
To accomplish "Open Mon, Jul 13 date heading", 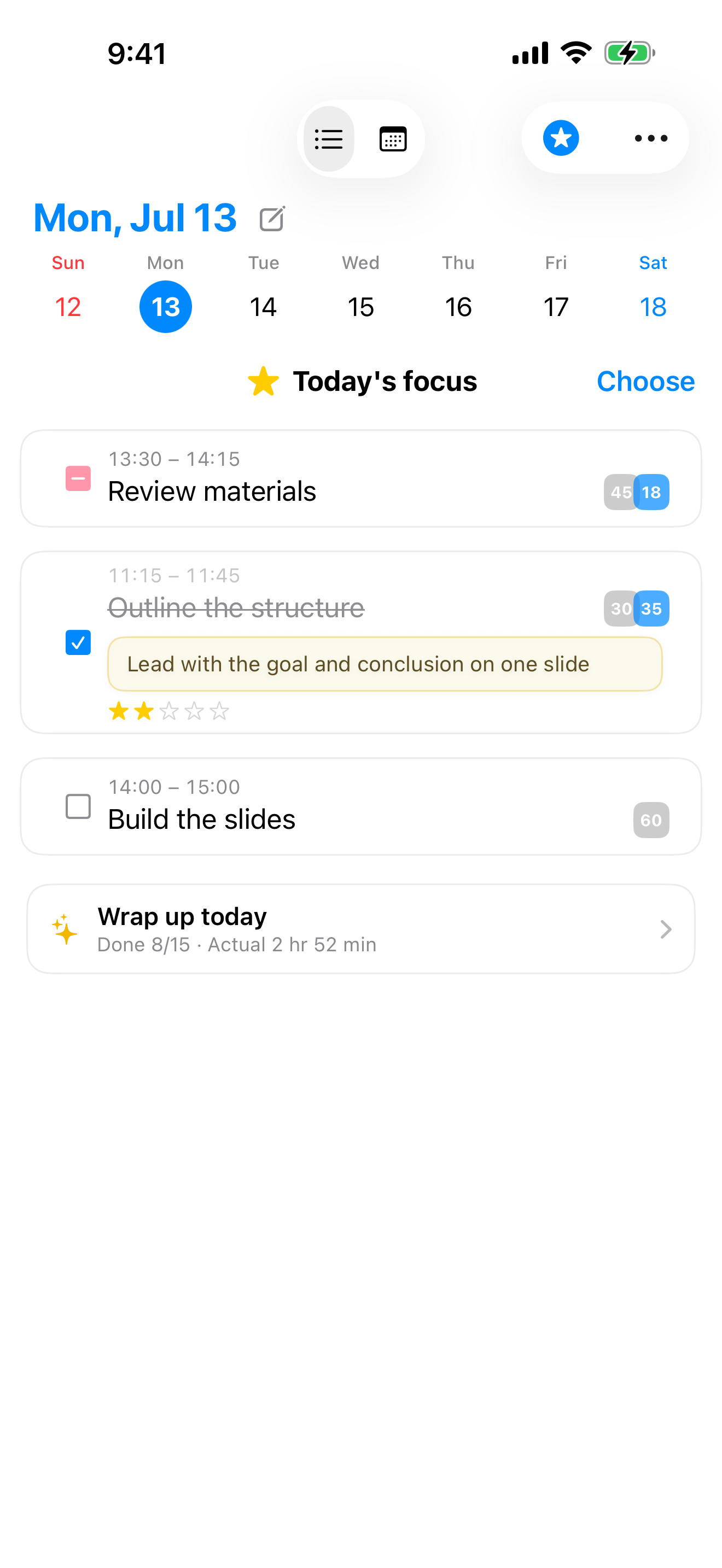I will click(135, 218).
